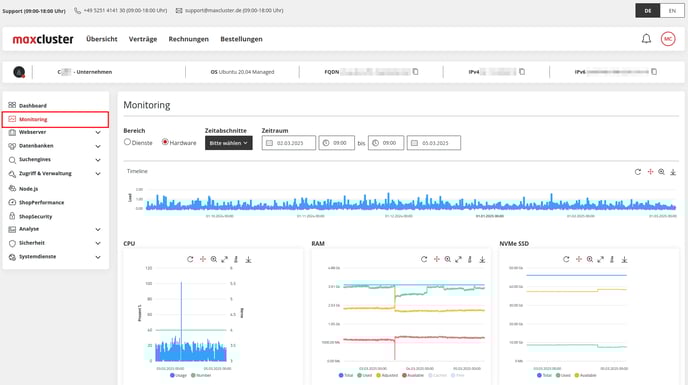The image size is (688, 385).
Task: Open the Rechnungen top menu
Action: click(189, 39)
